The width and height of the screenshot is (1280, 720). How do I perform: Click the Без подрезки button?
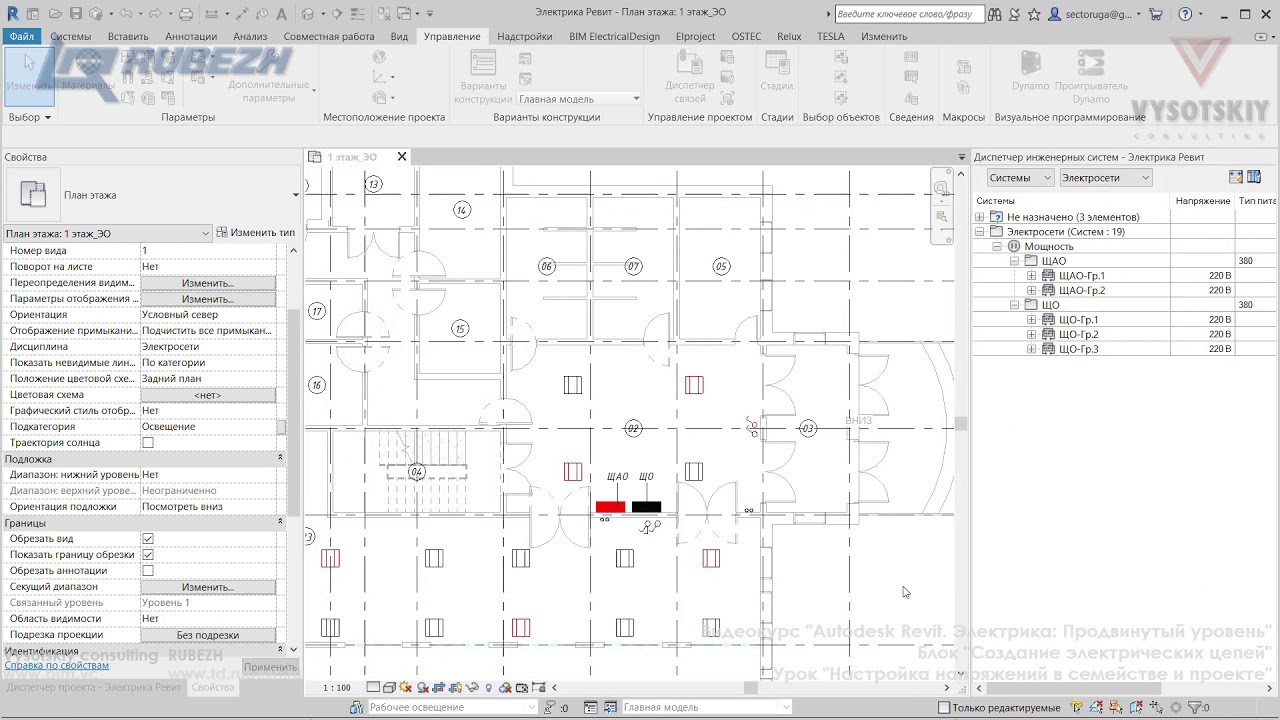tap(208, 635)
